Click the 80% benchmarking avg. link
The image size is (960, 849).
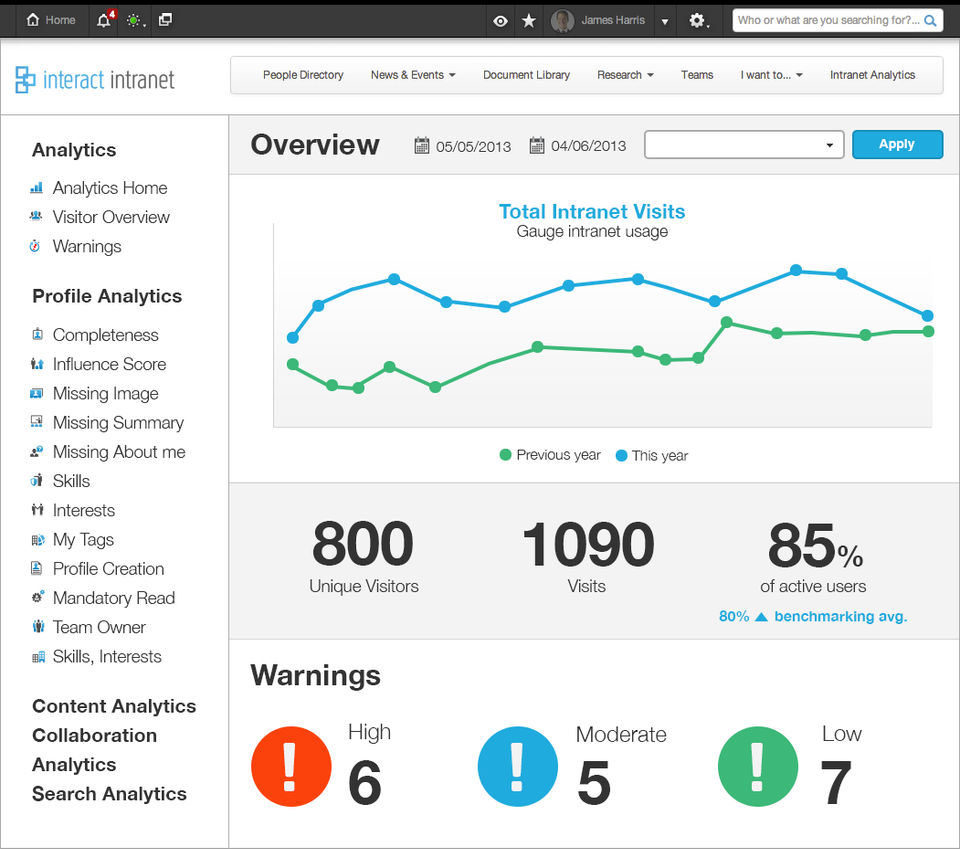[812, 616]
